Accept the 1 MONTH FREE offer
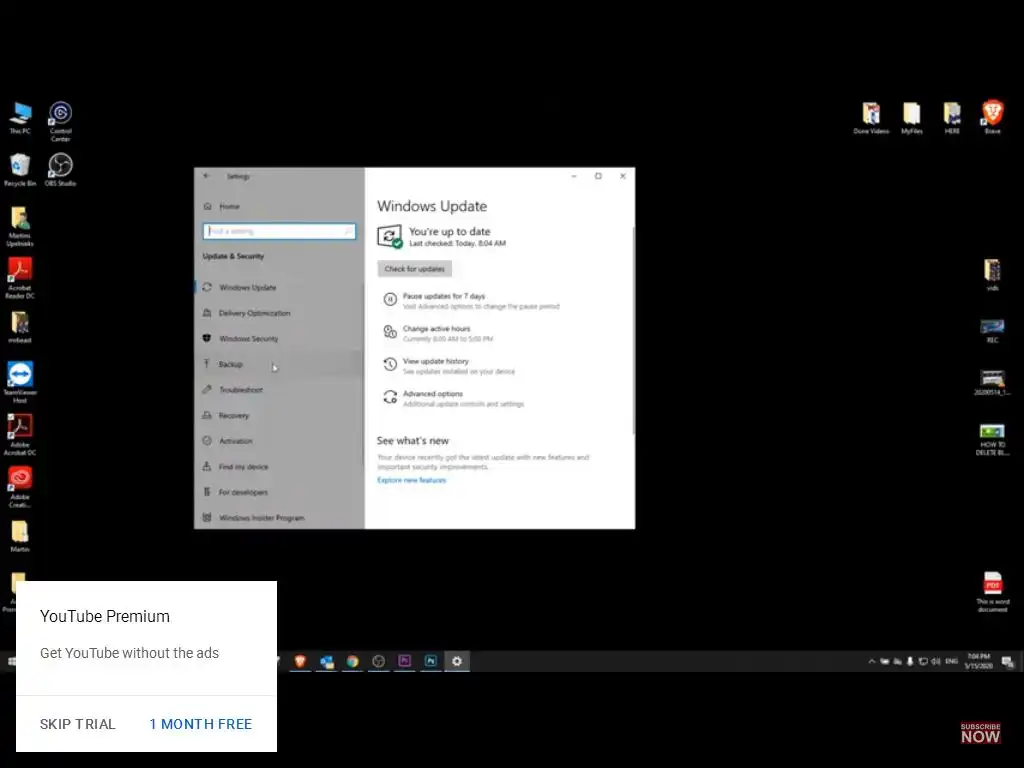1024x768 pixels. 200,724
